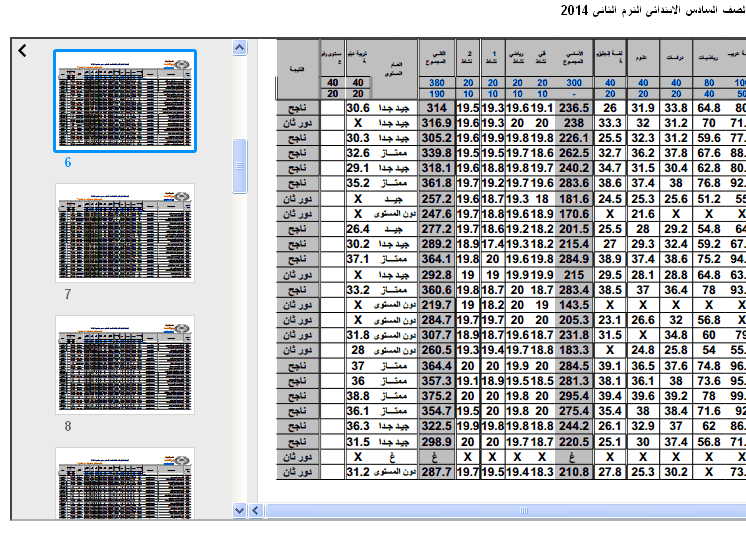
Task: Open page 8 thumbnail
Action: pyautogui.click(x=125, y=365)
